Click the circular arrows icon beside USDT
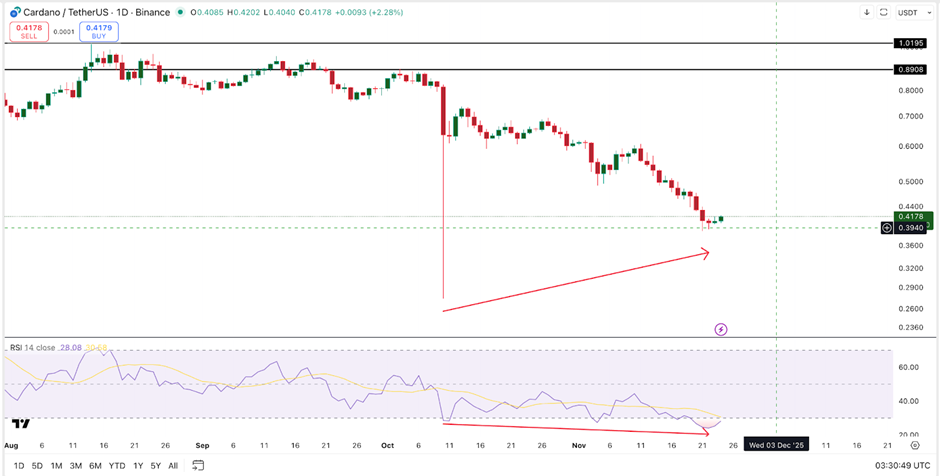940x476 pixels. click(884, 12)
